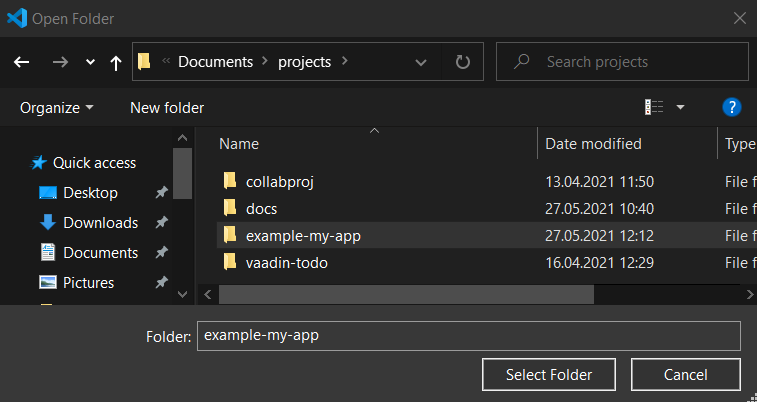Close the Open Folder dialog

click(x=740, y=18)
